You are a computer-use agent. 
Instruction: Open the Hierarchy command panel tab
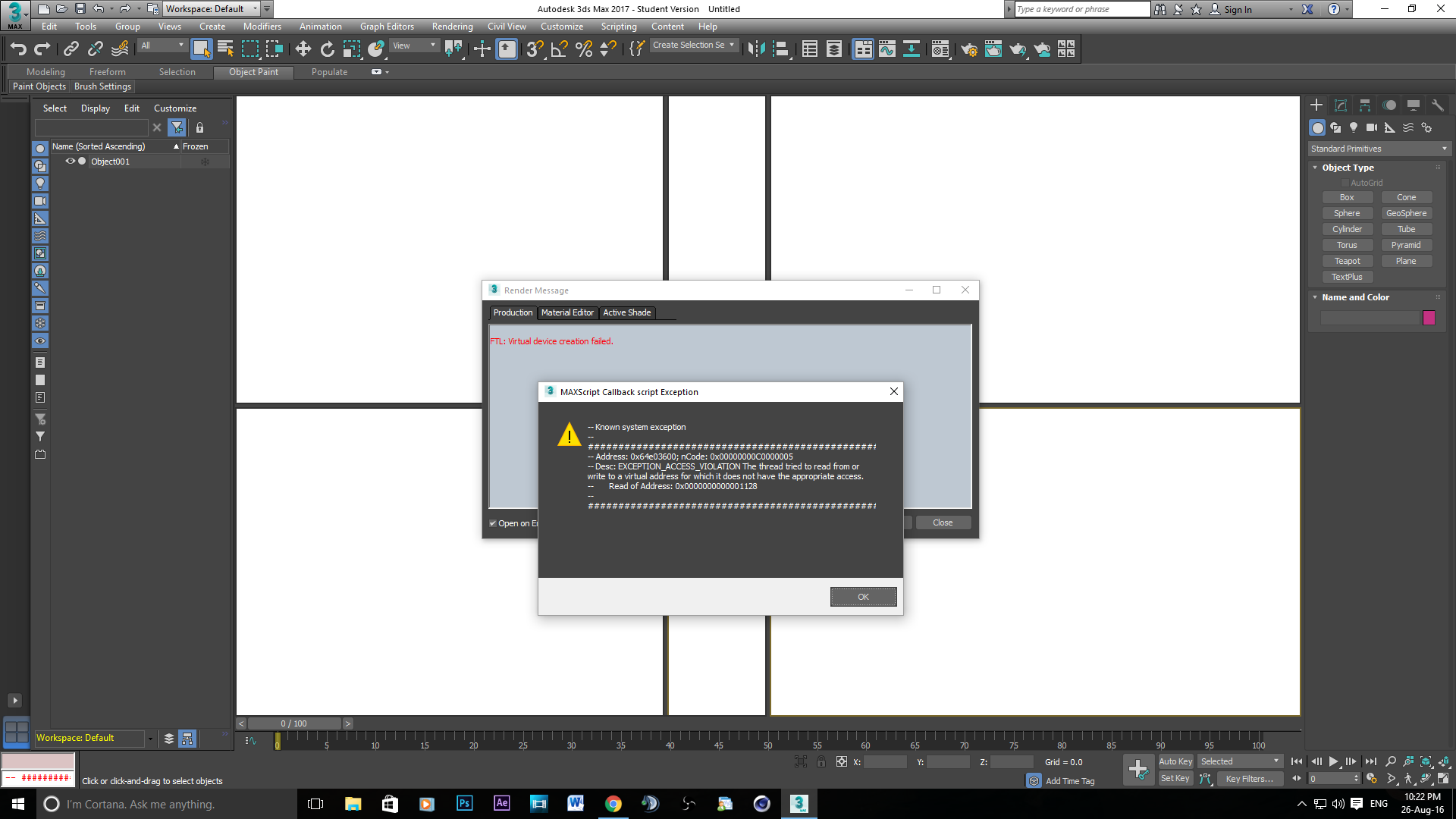click(x=1365, y=105)
